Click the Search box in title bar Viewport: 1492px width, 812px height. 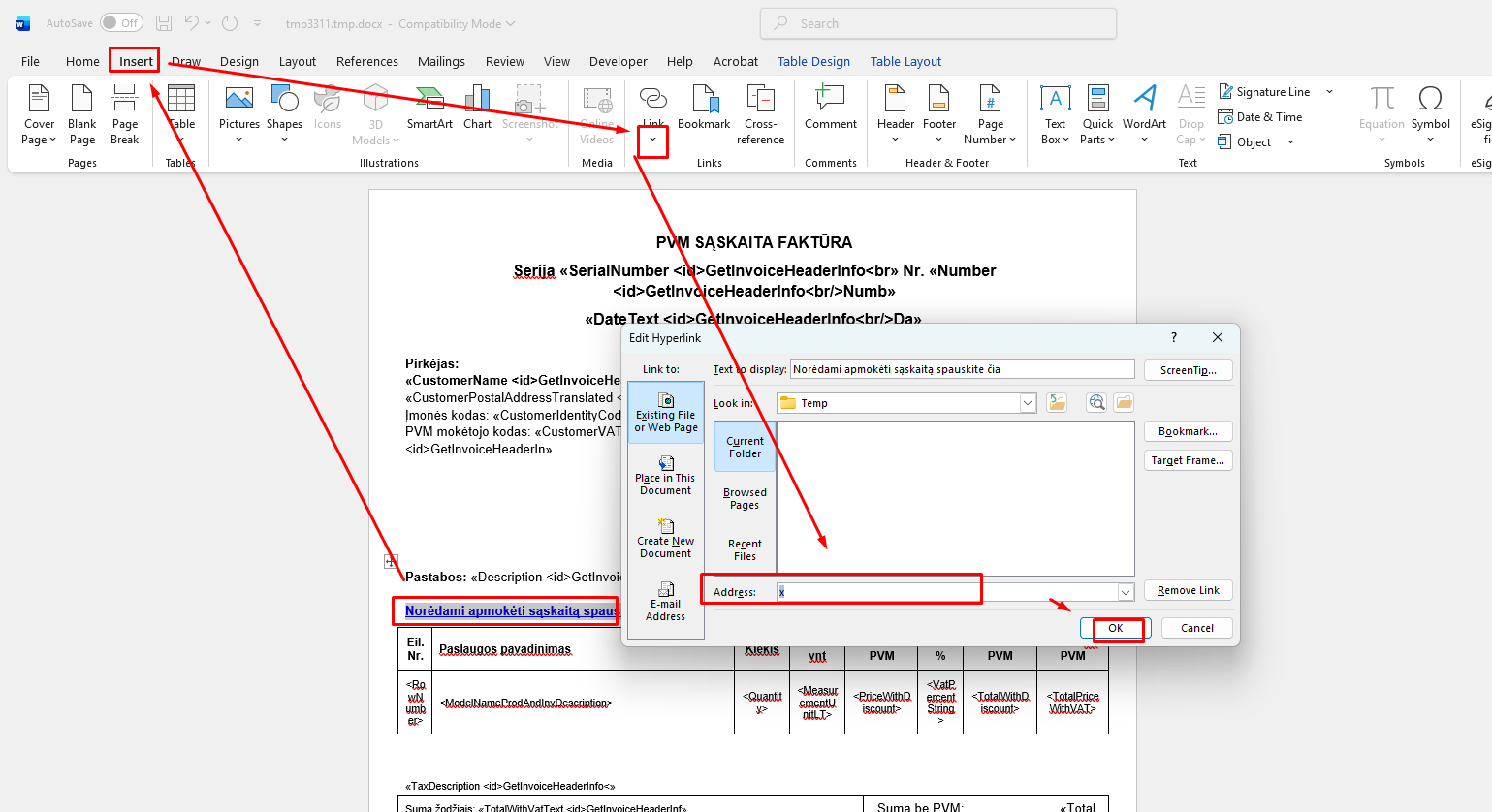tap(937, 23)
